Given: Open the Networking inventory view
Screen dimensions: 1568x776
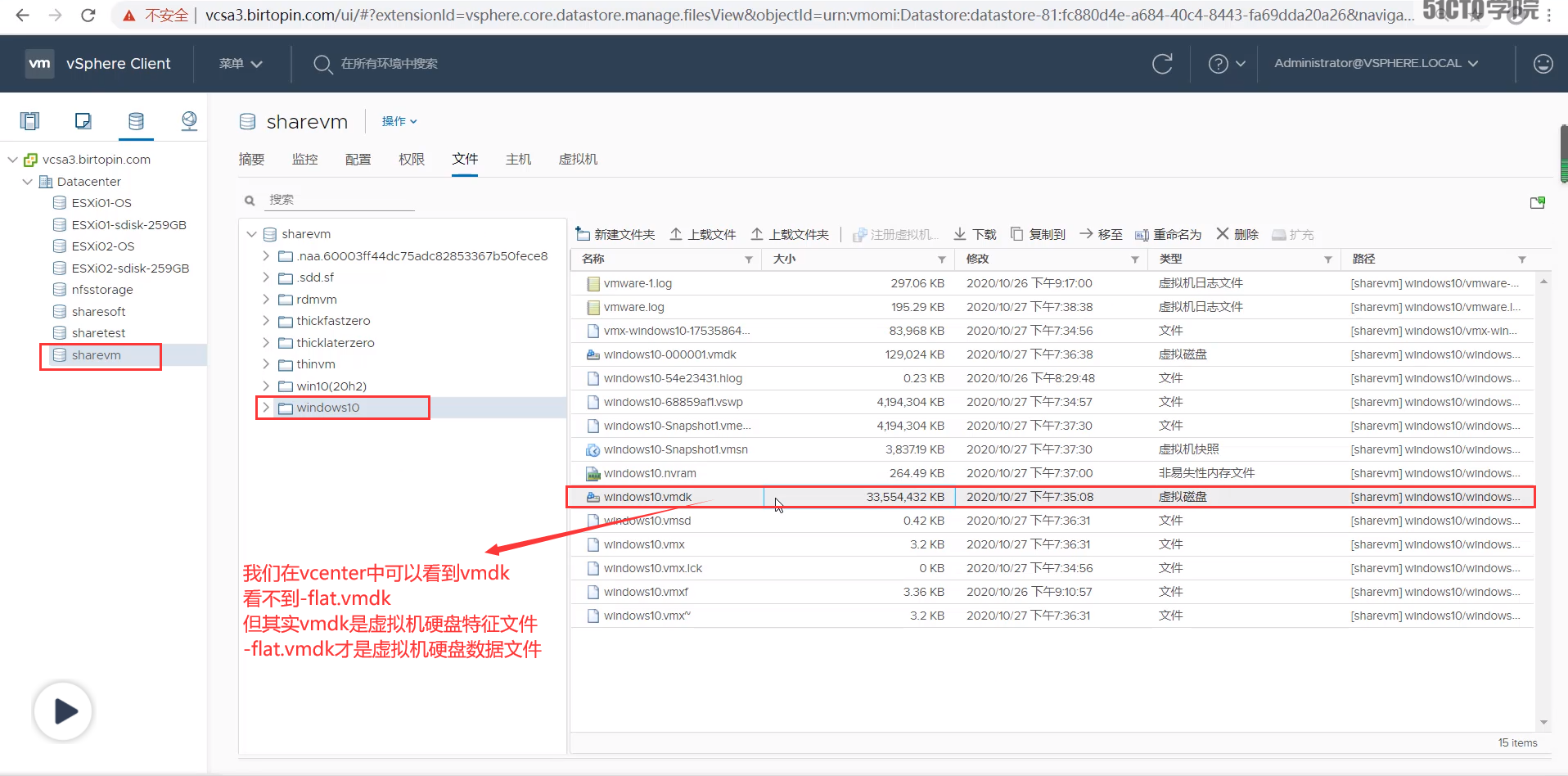Looking at the screenshot, I should coord(189,121).
